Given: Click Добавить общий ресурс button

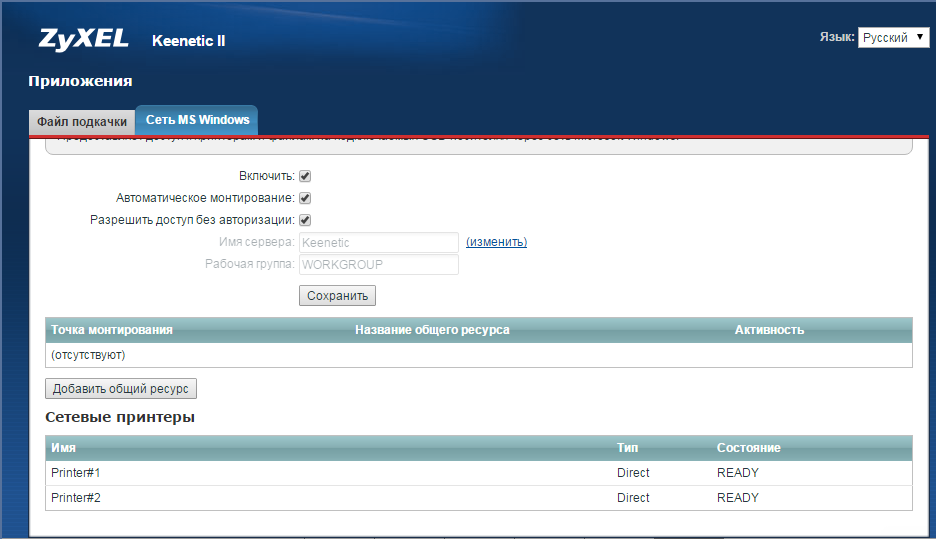Looking at the screenshot, I should [121, 389].
